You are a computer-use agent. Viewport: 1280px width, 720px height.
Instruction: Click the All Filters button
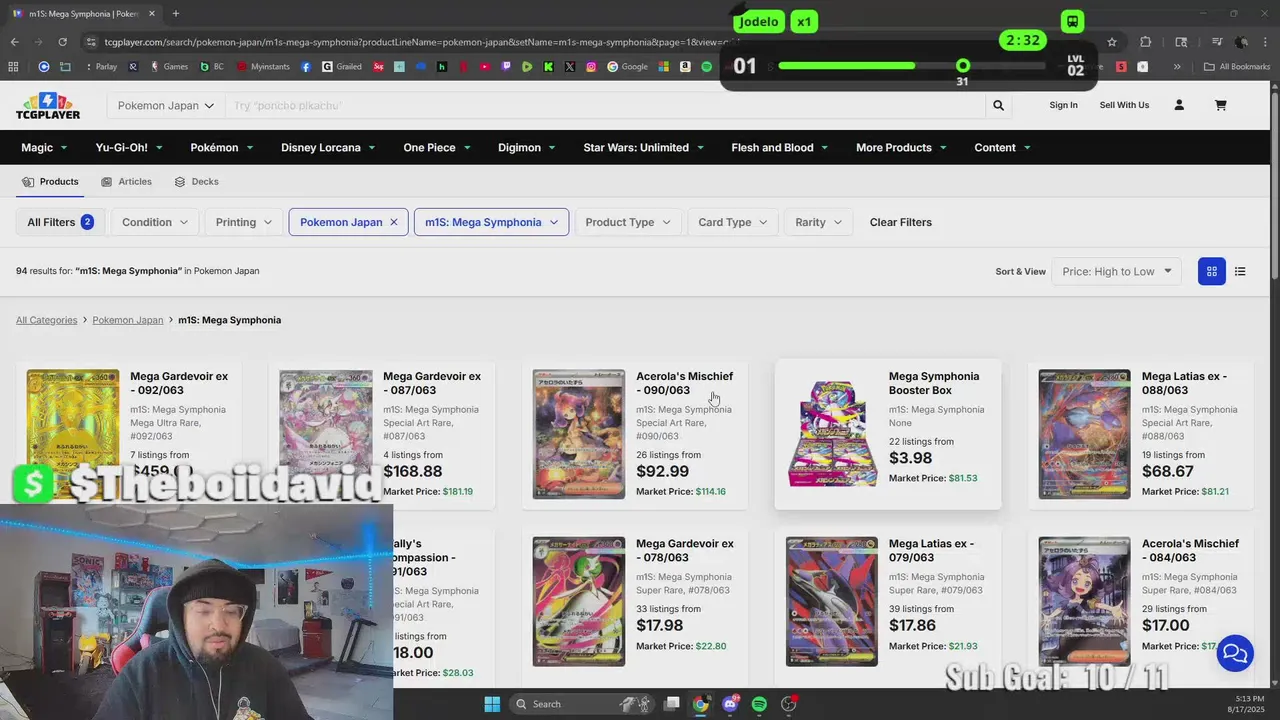pyautogui.click(x=60, y=222)
